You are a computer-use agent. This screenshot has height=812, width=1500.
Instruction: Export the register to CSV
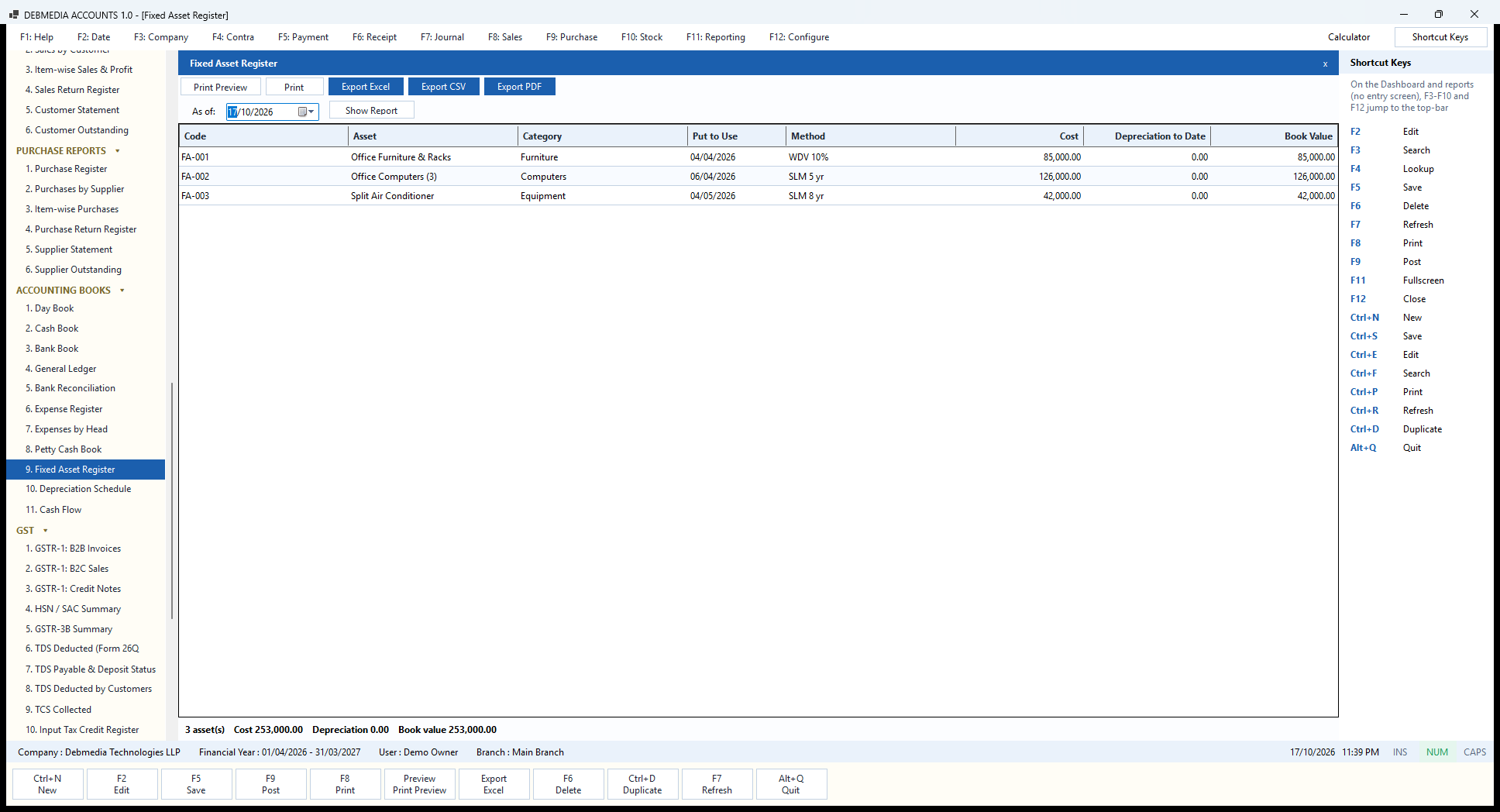tap(444, 87)
